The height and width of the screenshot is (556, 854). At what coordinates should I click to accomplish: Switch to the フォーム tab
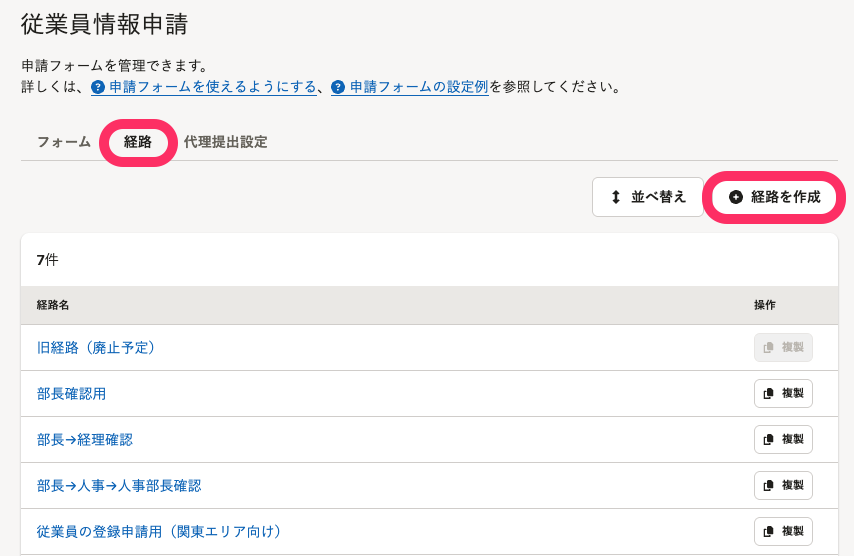tap(64, 142)
